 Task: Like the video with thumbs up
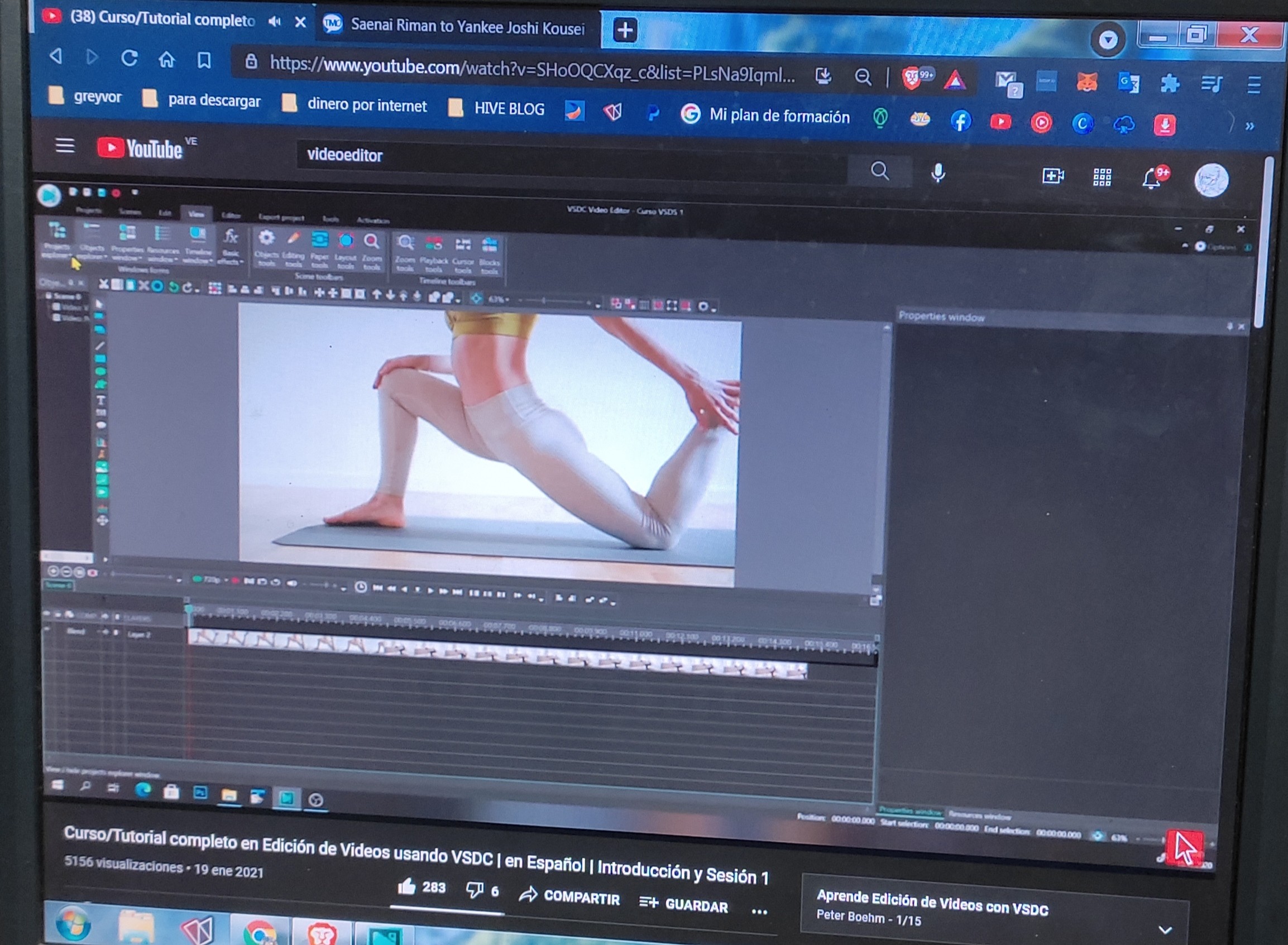[407, 886]
